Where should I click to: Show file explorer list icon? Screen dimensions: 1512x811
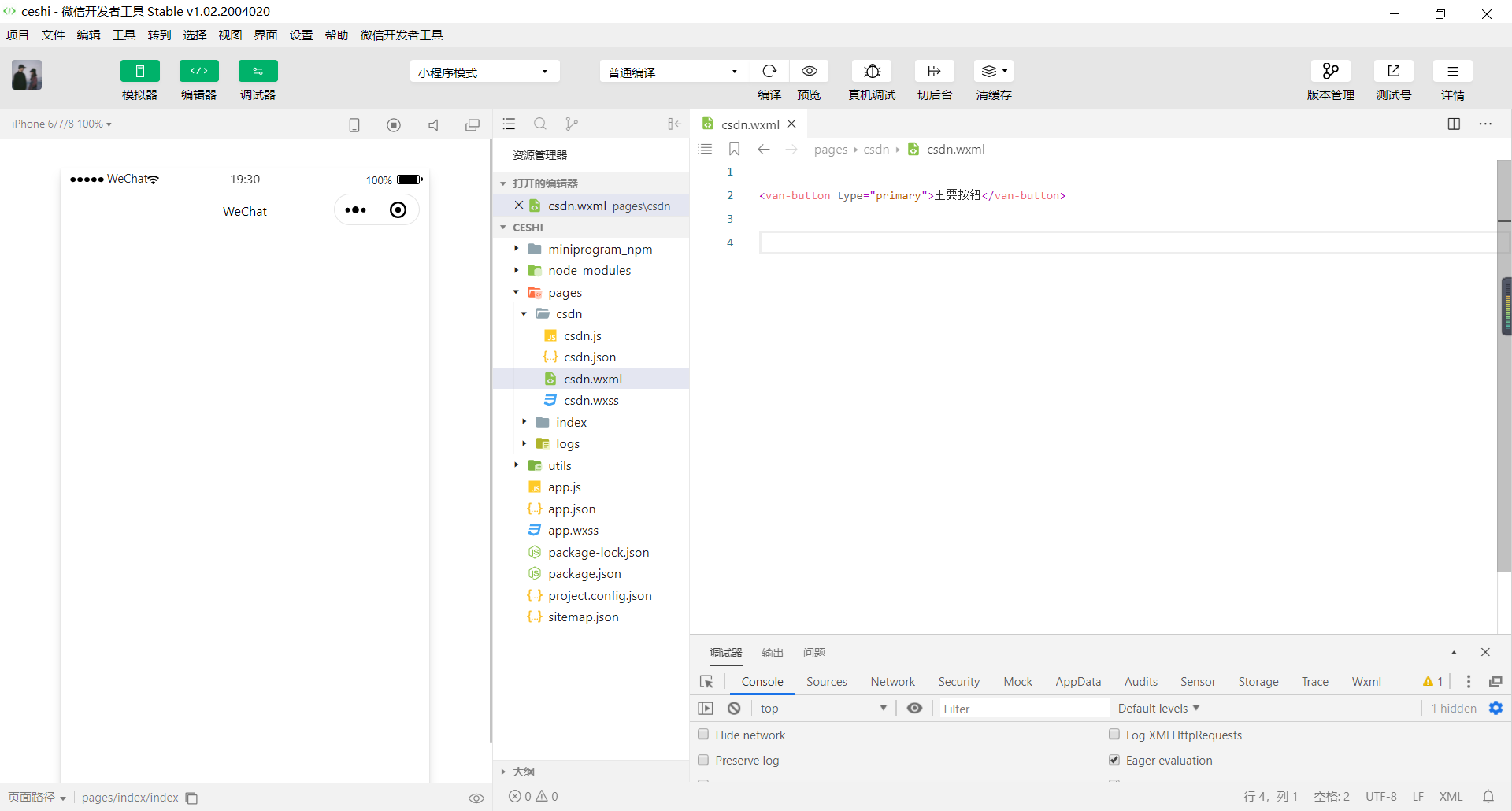(509, 124)
